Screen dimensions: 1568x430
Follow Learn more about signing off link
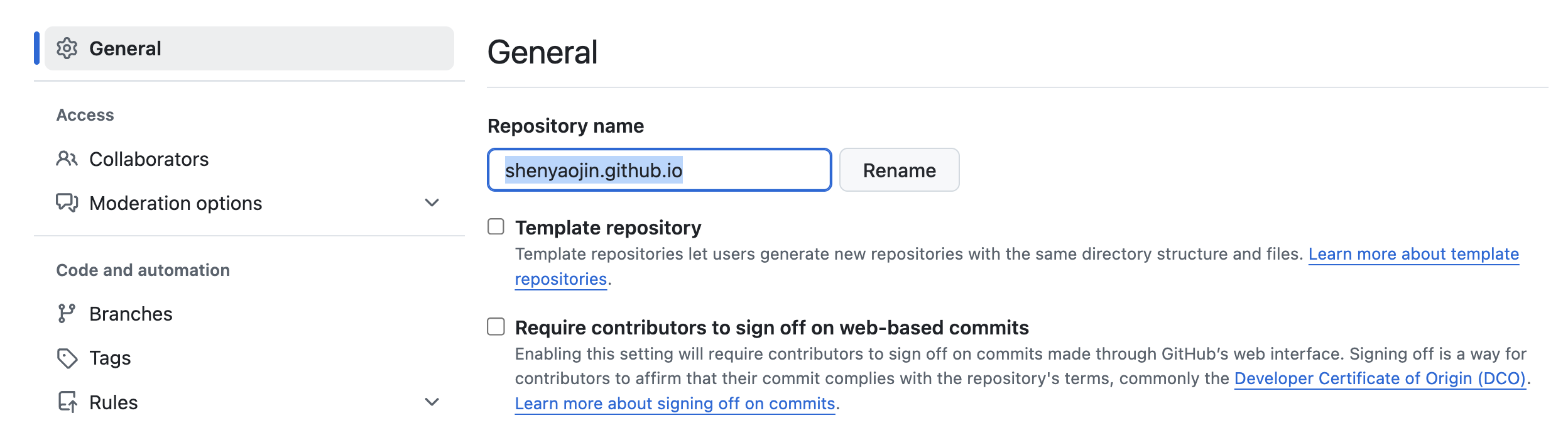tap(675, 404)
